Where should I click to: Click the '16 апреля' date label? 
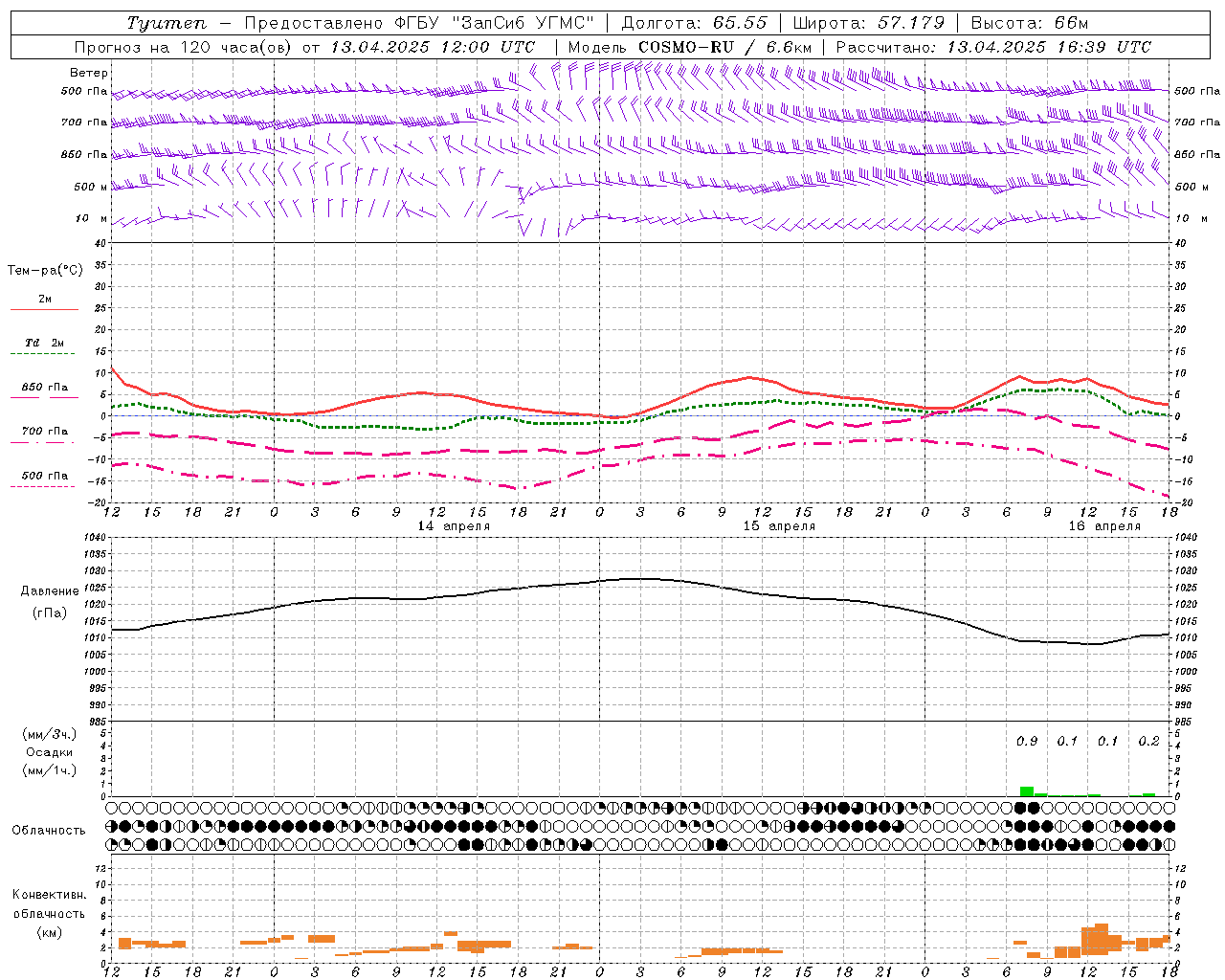(x=1105, y=526)
